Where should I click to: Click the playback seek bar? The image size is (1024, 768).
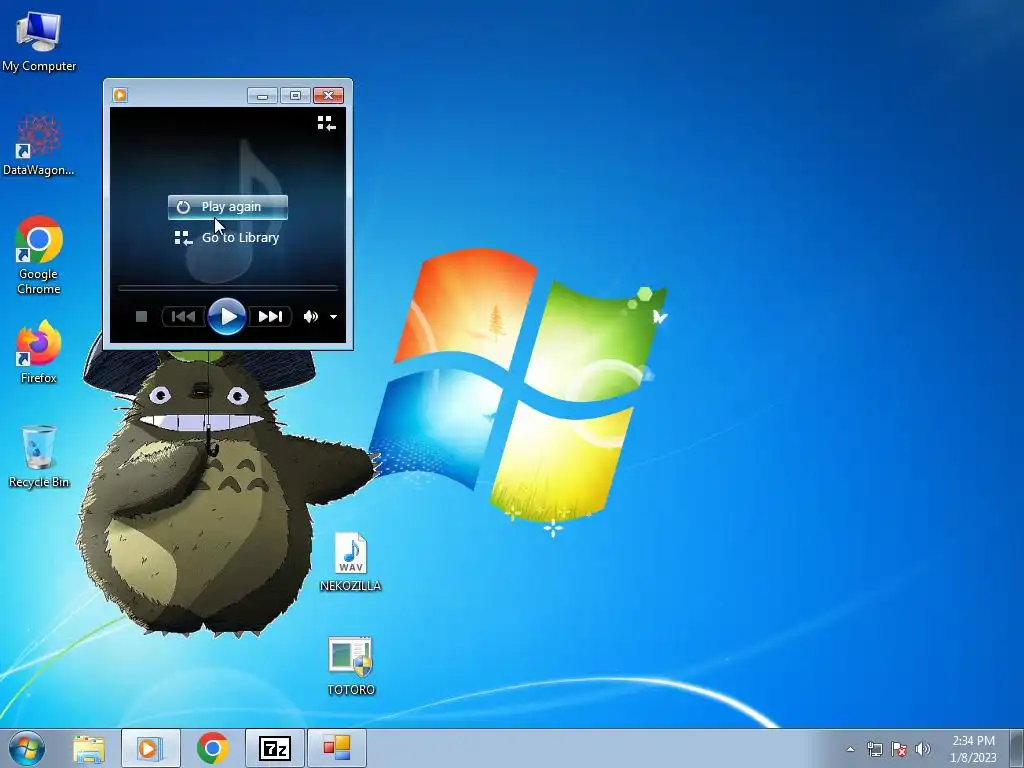227,287
